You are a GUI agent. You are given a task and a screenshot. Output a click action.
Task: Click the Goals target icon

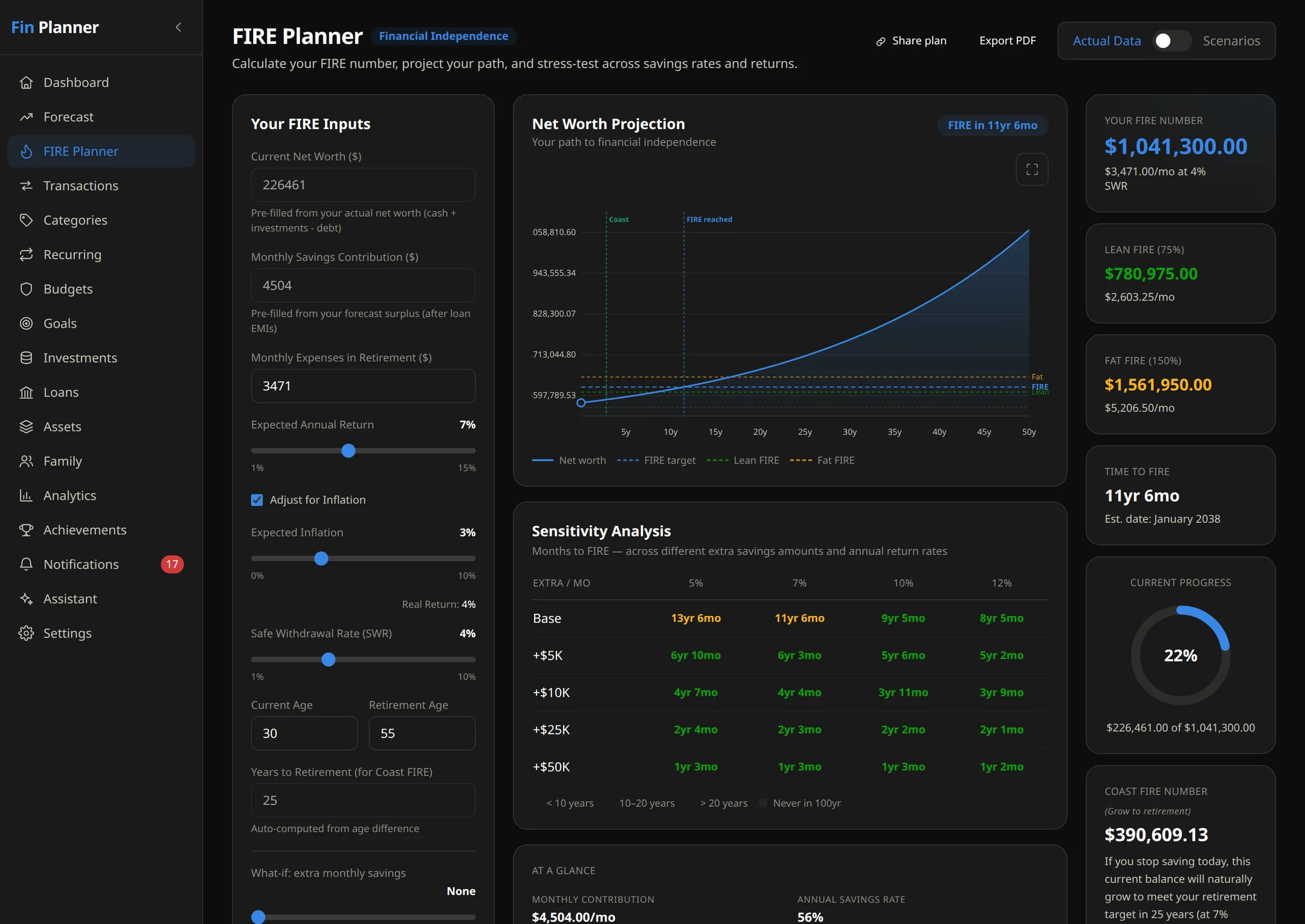pyautogui.click(x=26, y=323)
